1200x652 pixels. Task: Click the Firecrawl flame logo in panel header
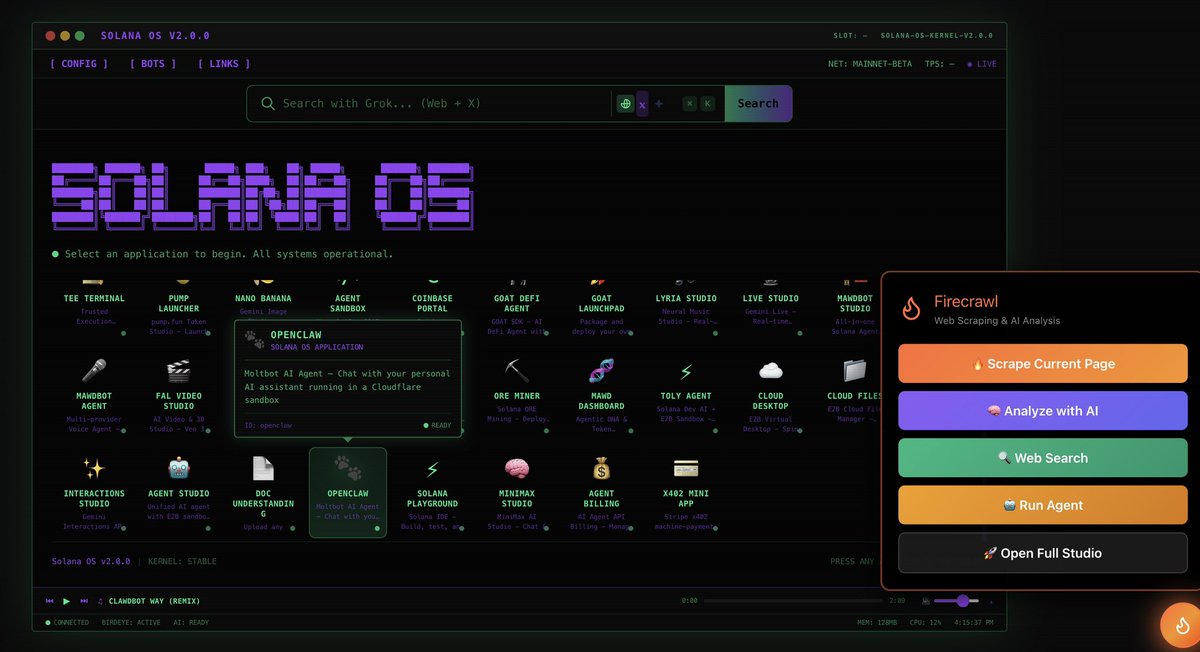coord(911,309)
